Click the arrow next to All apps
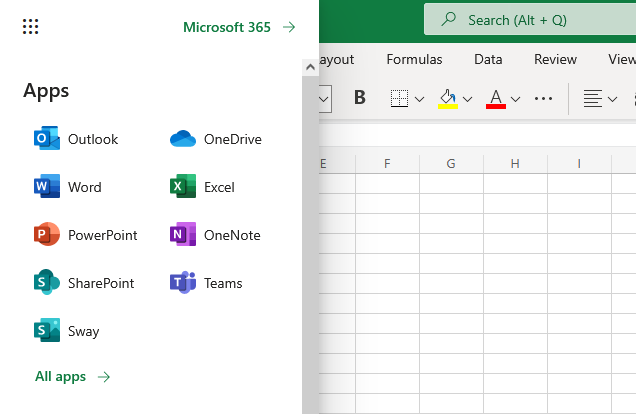The image size is (636, 414). (104, 377)
